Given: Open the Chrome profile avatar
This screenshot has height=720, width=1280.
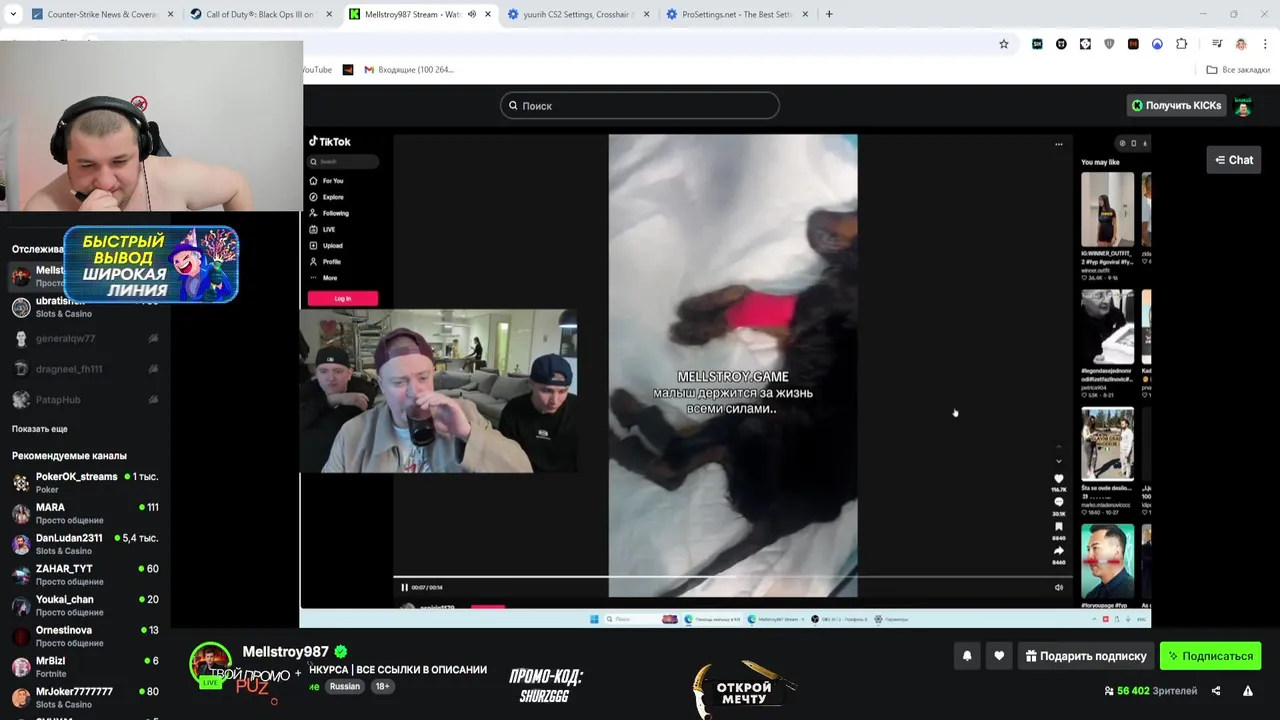Looking at the screenshot, I should [x=1241, y=44].
